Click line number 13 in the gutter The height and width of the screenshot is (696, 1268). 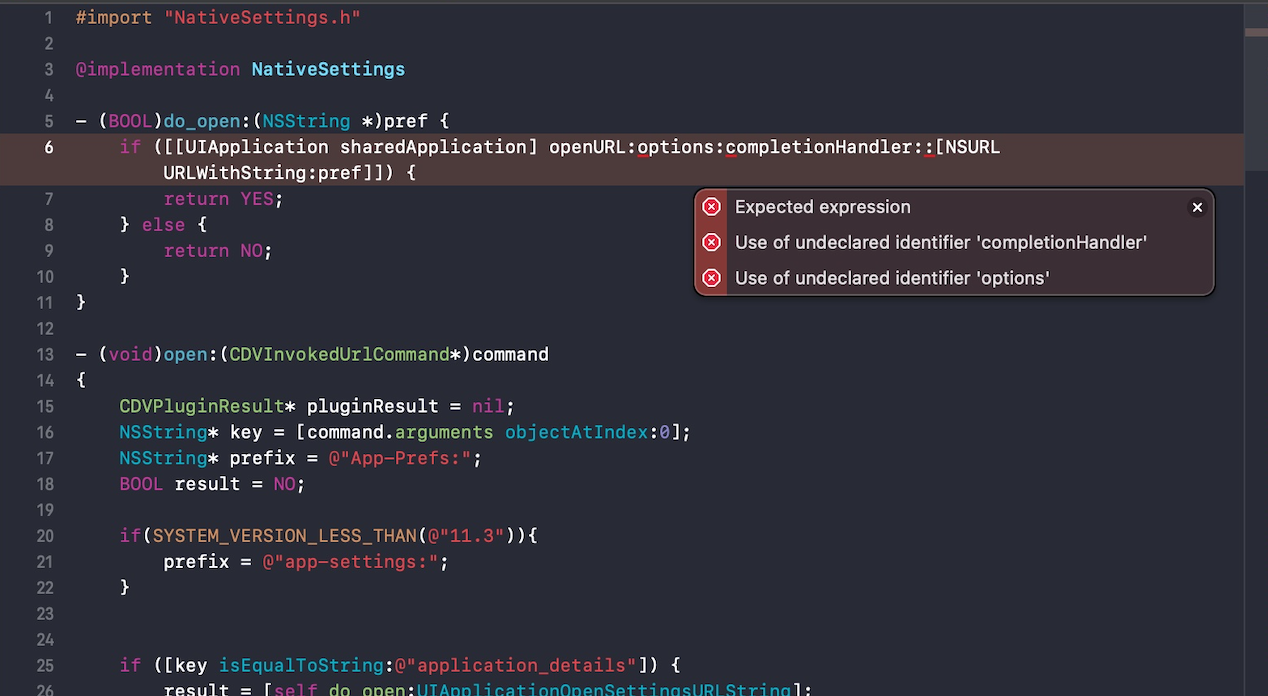[x=44, y=354]
